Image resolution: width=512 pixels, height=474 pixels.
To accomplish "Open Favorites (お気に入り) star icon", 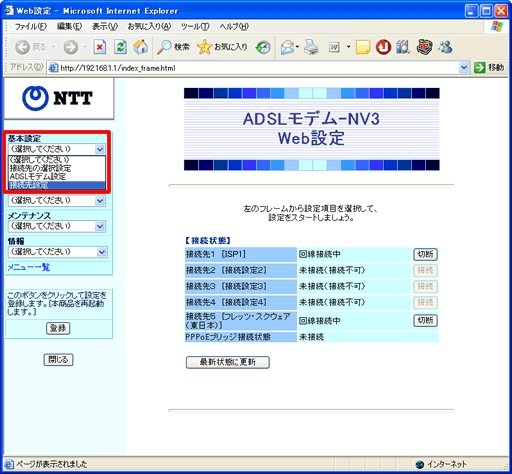I will (204, 47).
